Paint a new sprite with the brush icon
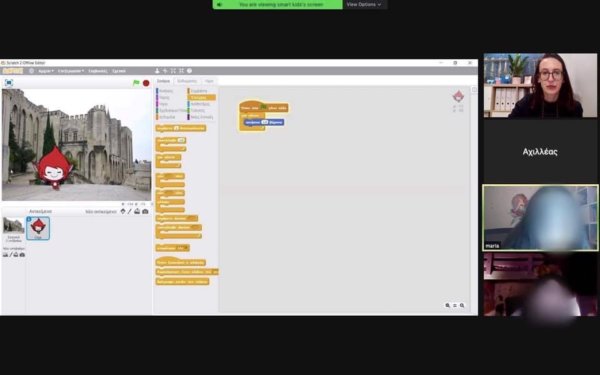Image resolution: width=600 pixels, height=375 pixels. [130, 211]
